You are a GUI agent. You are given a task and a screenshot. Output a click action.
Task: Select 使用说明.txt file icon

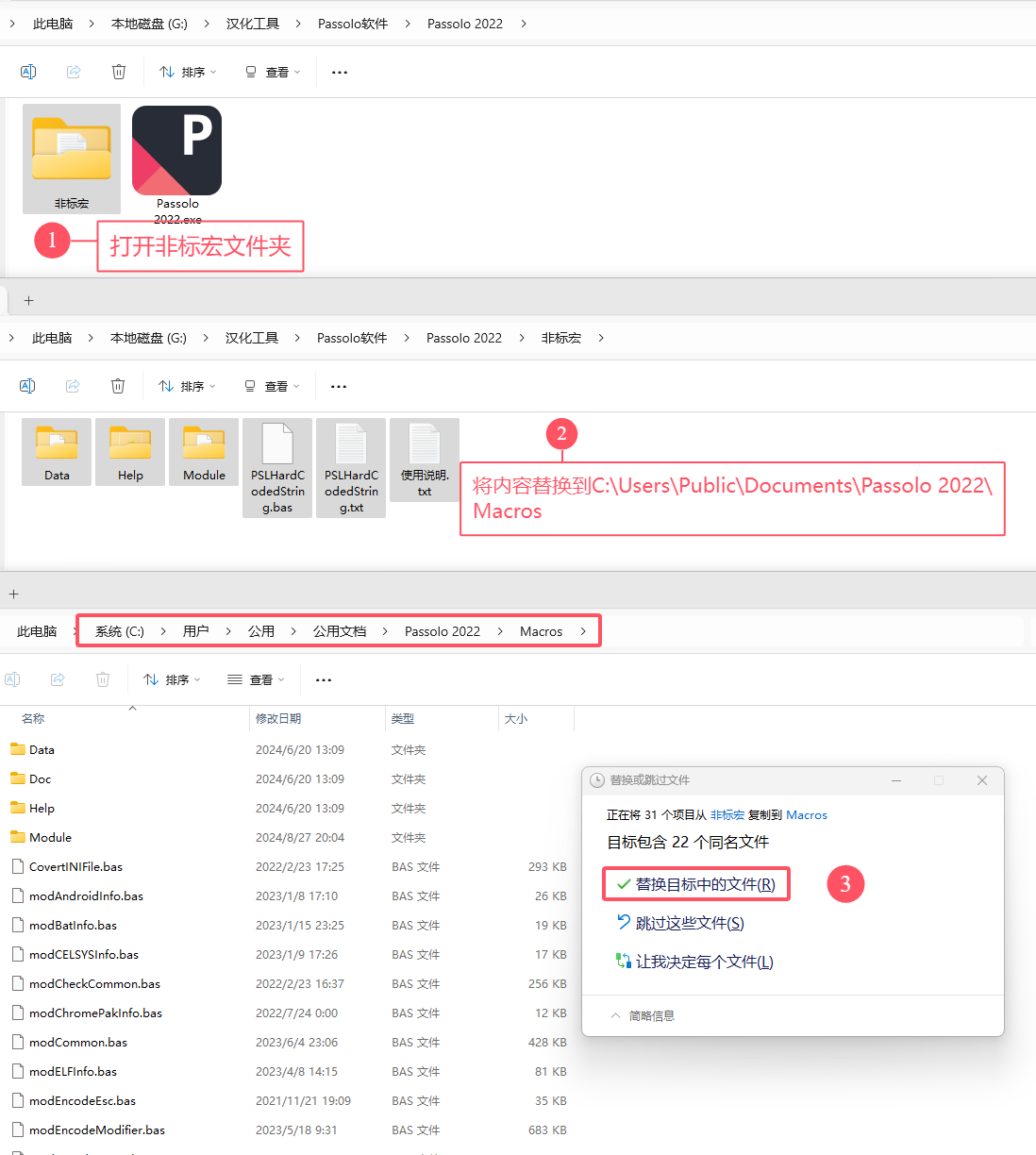click(x=425, y=460)
